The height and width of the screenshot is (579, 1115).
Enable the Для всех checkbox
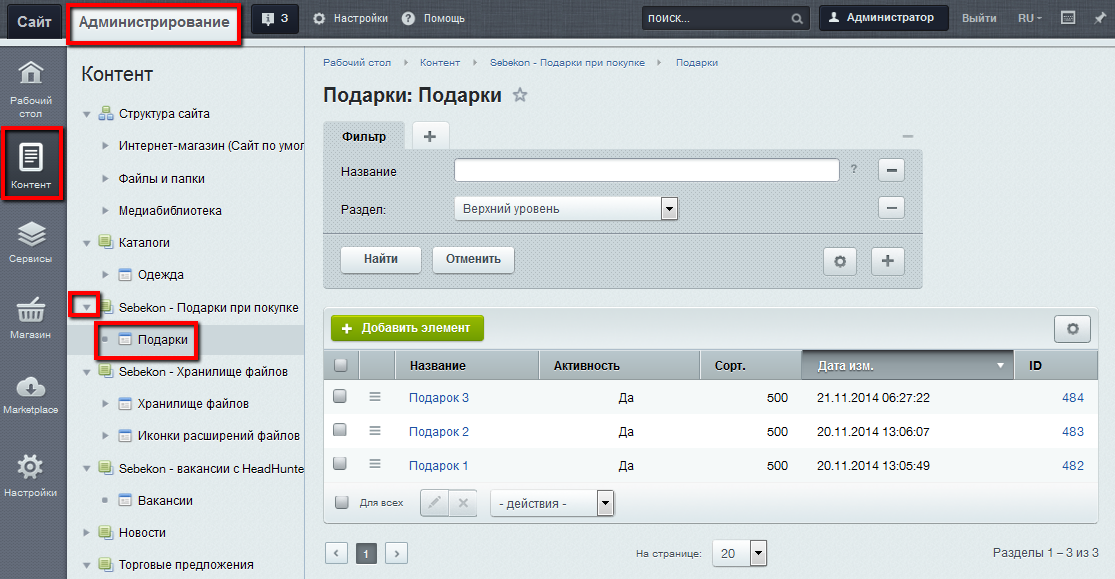click(341, 502)
